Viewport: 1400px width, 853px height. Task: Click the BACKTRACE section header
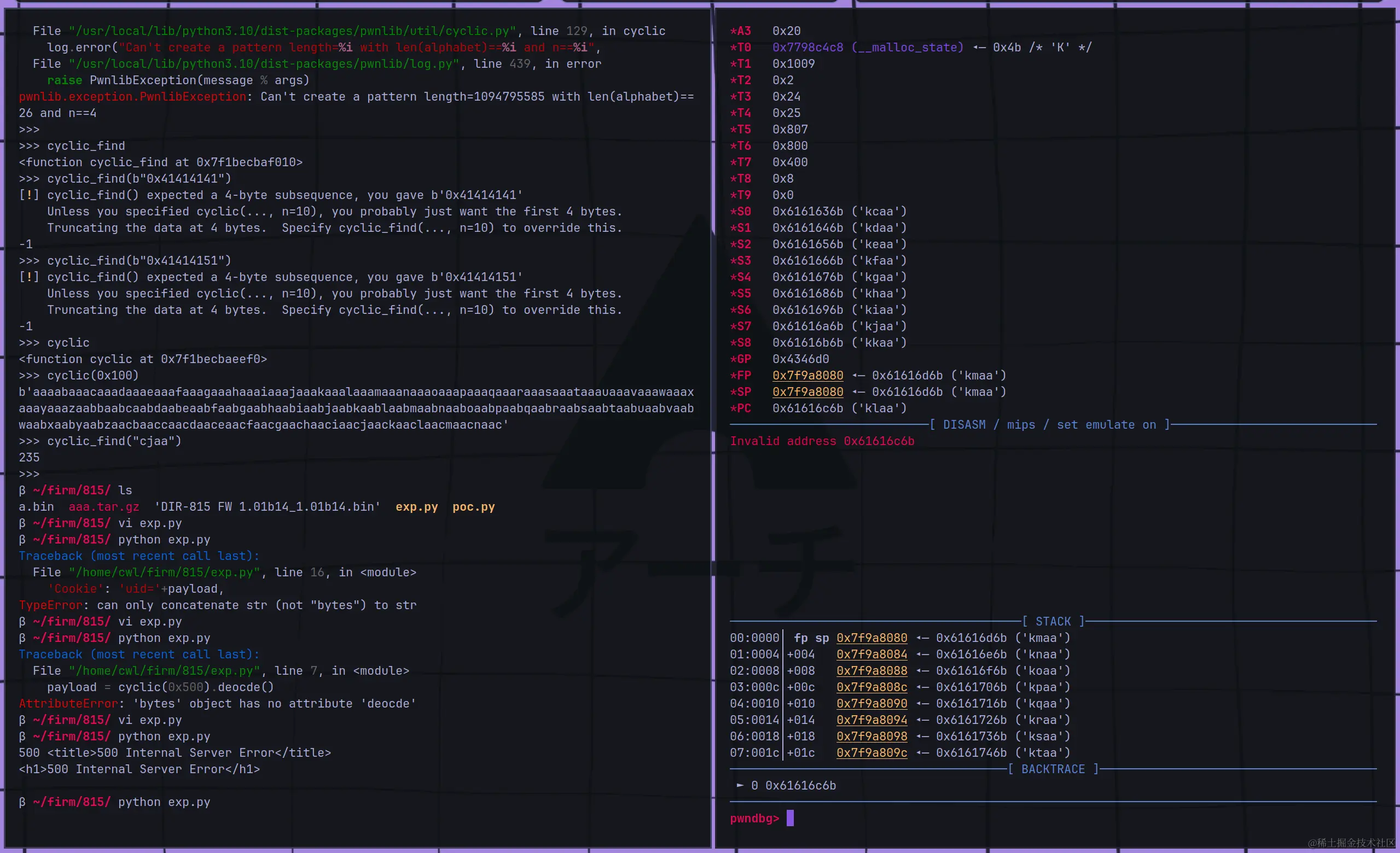(1053, 769)
